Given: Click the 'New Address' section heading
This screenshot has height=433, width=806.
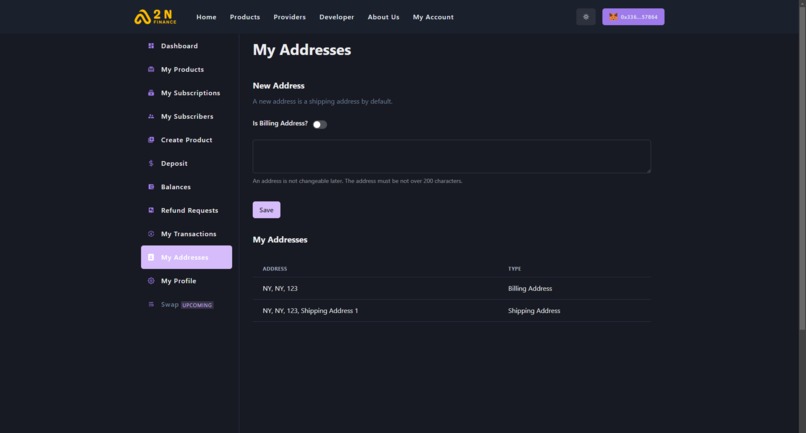Looking at the screenshot, I should point(279,86).
